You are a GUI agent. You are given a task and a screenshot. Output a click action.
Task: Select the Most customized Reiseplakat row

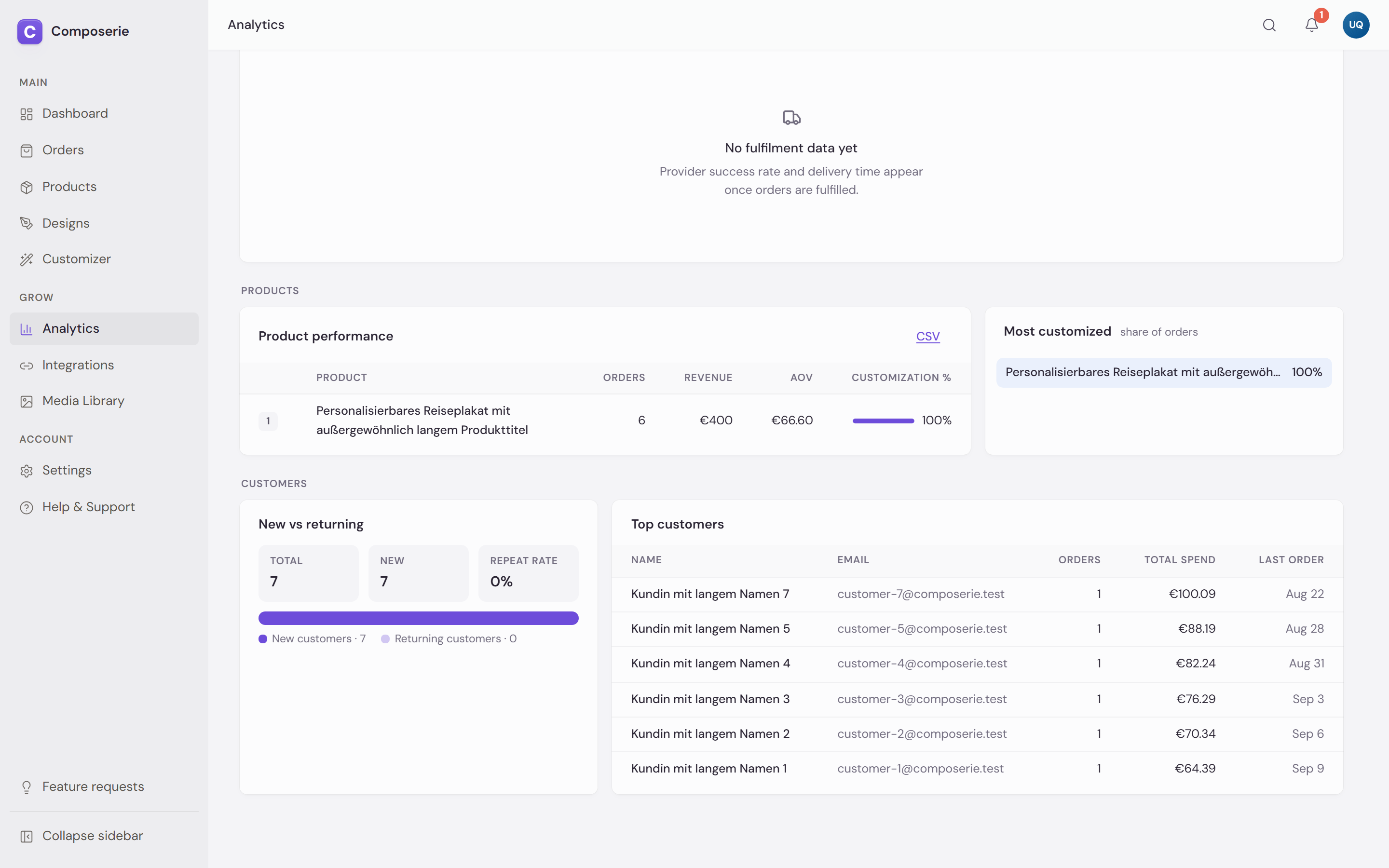(x=1163, y=373)
